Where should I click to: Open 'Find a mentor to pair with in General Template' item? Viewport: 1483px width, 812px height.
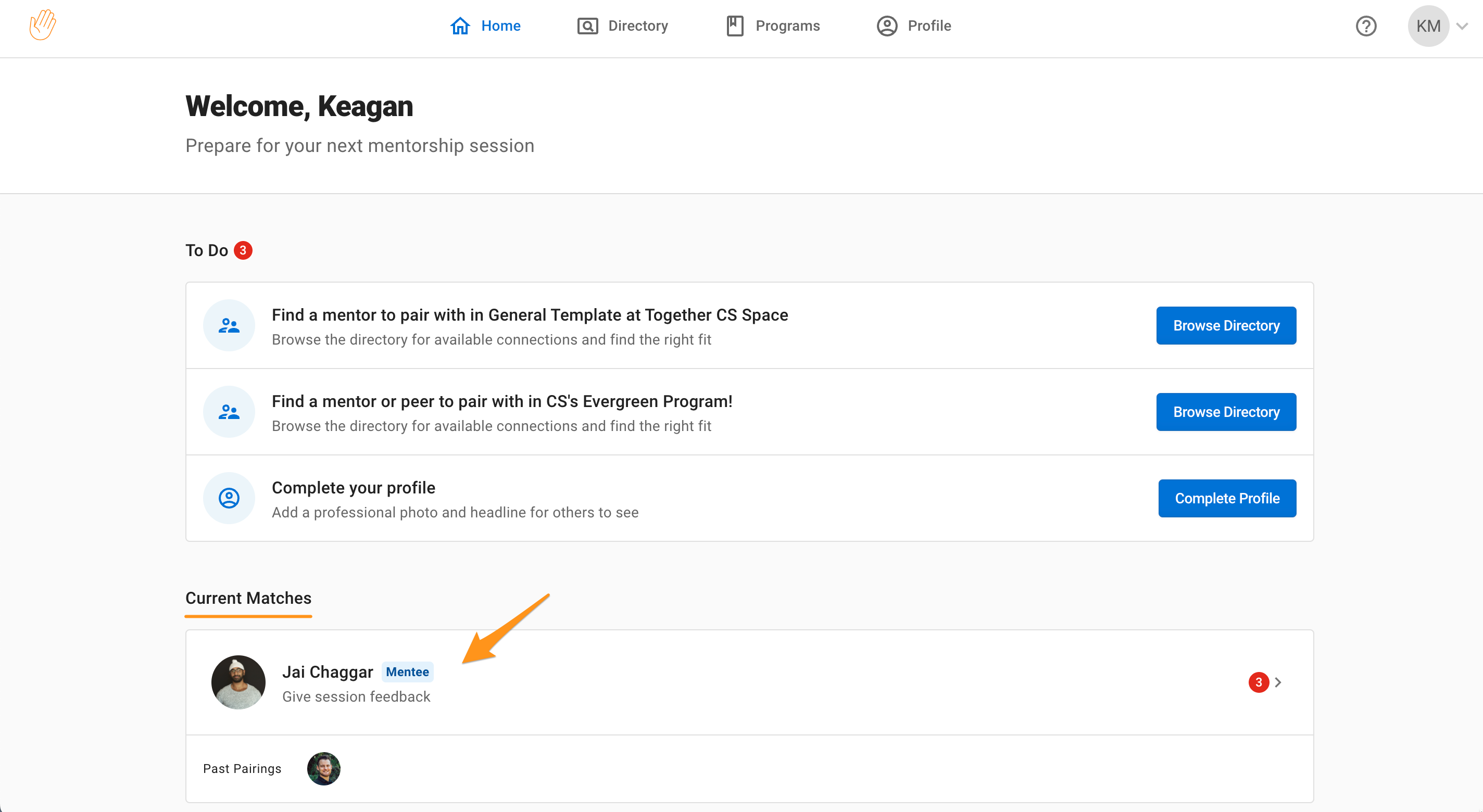[749, 326]
